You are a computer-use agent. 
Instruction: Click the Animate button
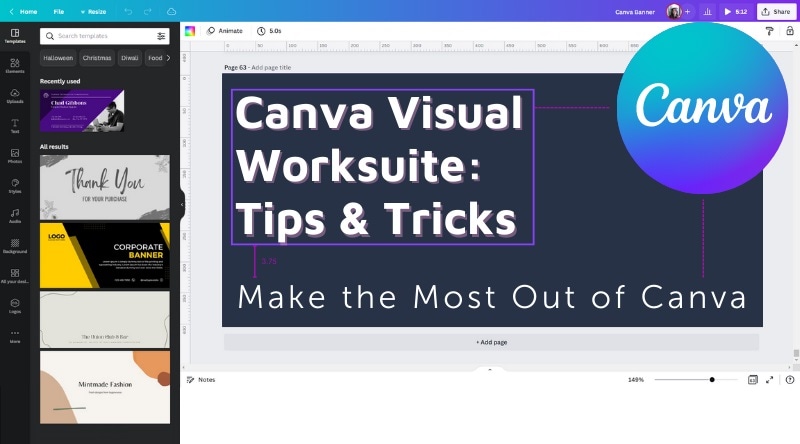(224, 31)
